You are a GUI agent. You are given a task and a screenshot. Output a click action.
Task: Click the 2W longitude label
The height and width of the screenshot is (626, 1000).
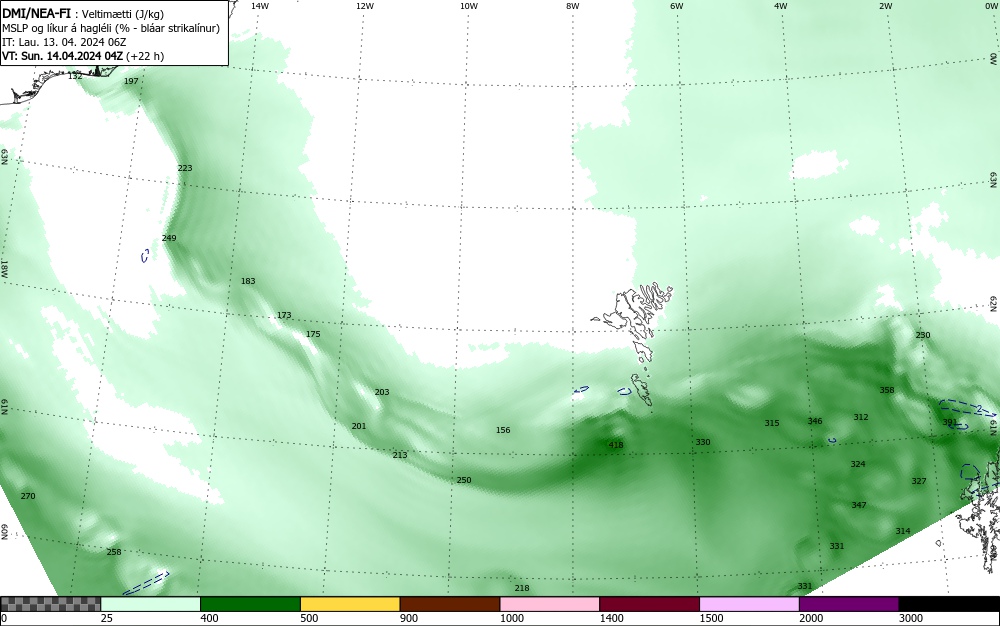885,6
